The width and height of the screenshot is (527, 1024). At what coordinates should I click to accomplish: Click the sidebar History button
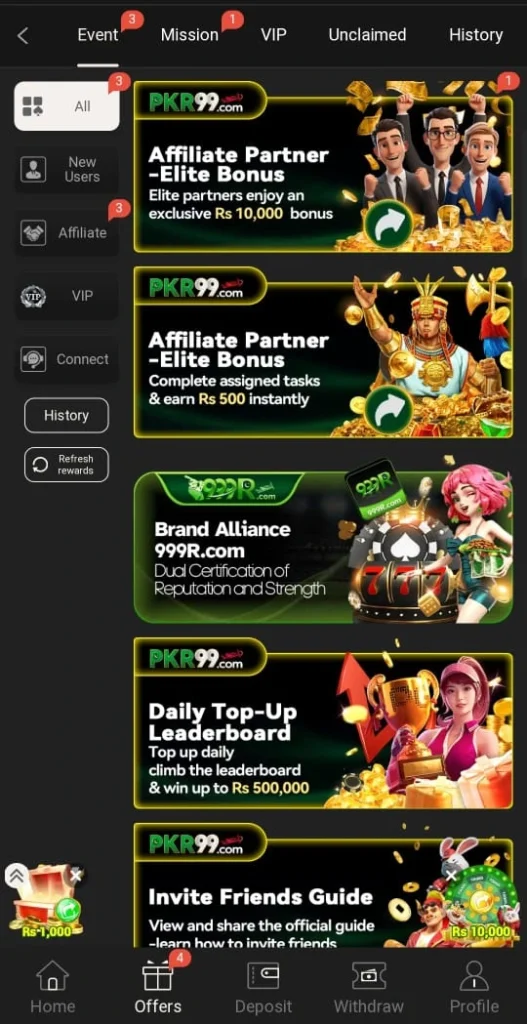point(67,415)
